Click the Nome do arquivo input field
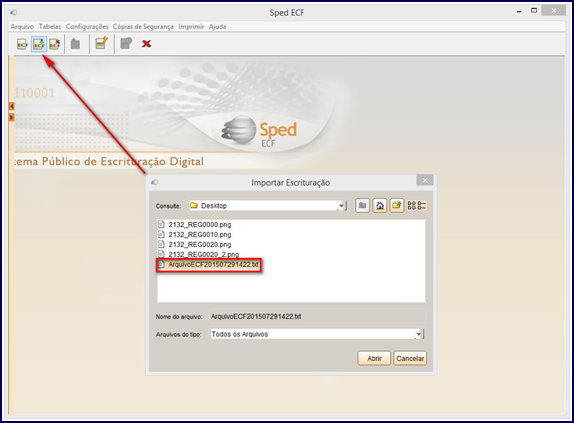This screenshot has height=423, width=574. (x=317, y=317)
